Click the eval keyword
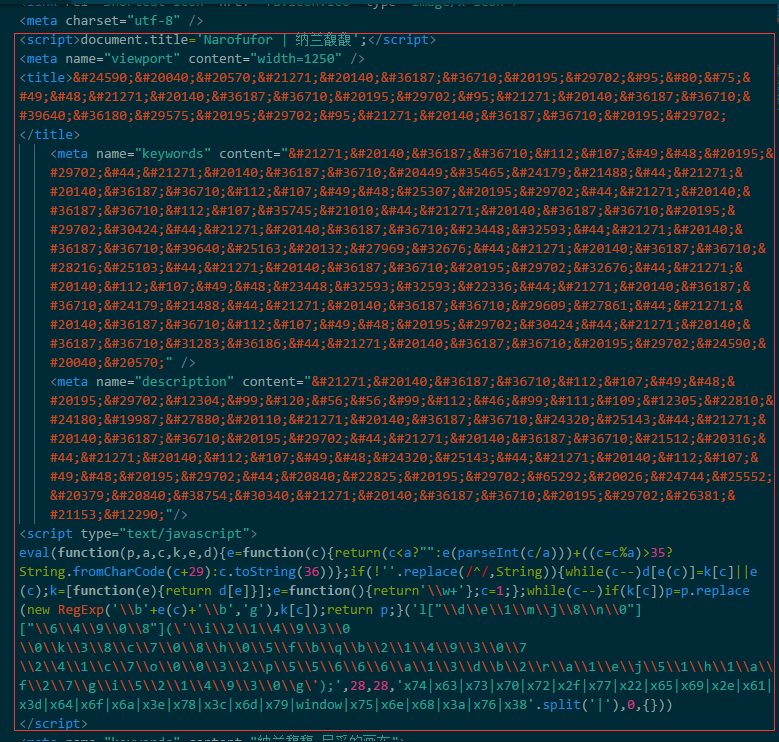 click(x=34, y=553)
